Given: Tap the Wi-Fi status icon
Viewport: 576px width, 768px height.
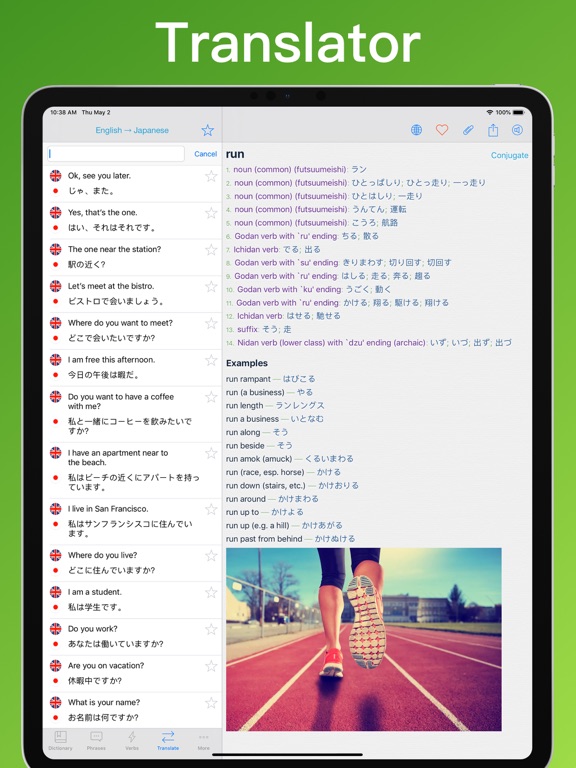Looking at the screenshot, I should pyautogui.click(x=489, y=112).
